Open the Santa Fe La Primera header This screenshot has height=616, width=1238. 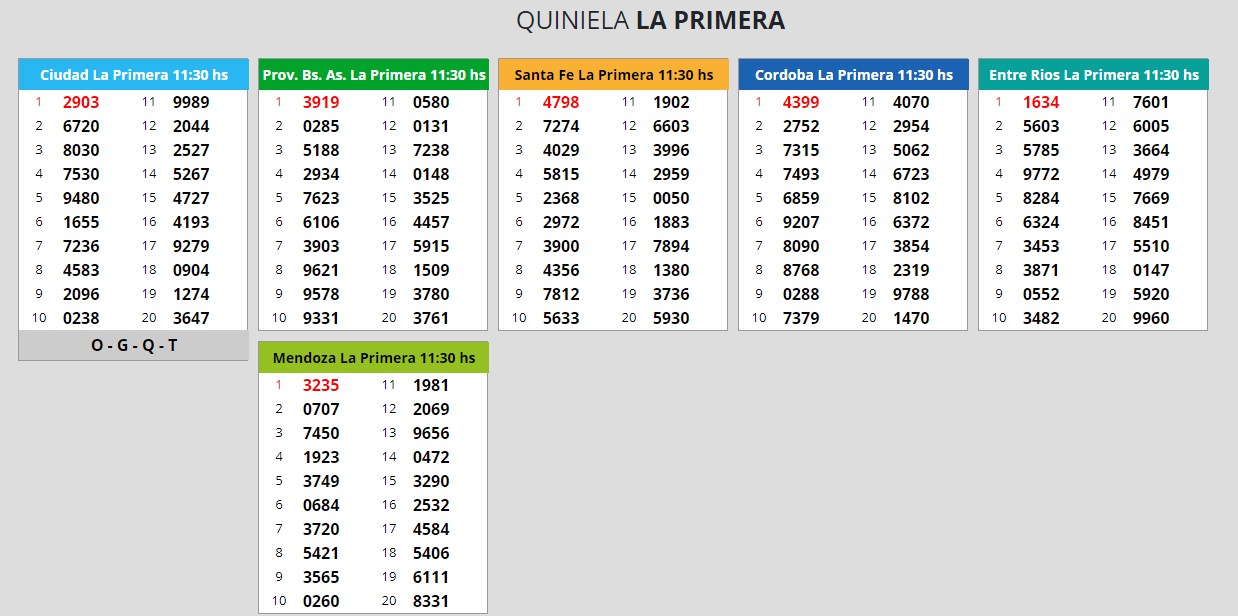[613, 75]
